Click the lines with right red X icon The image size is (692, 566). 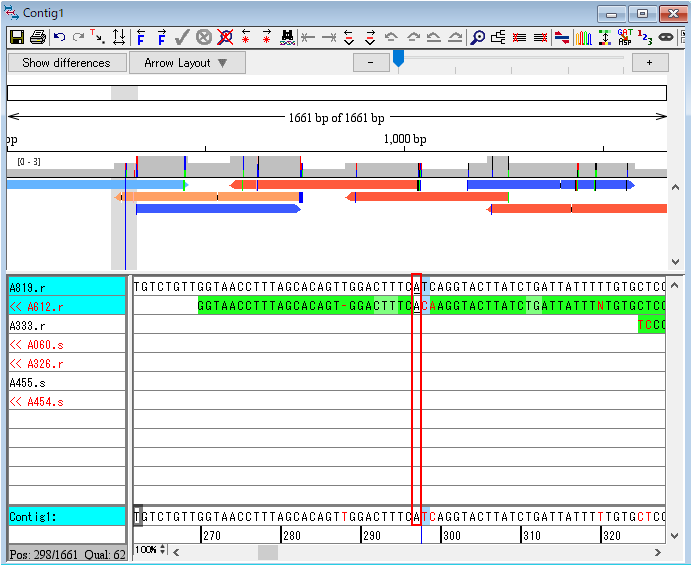(x=540, y=38)
